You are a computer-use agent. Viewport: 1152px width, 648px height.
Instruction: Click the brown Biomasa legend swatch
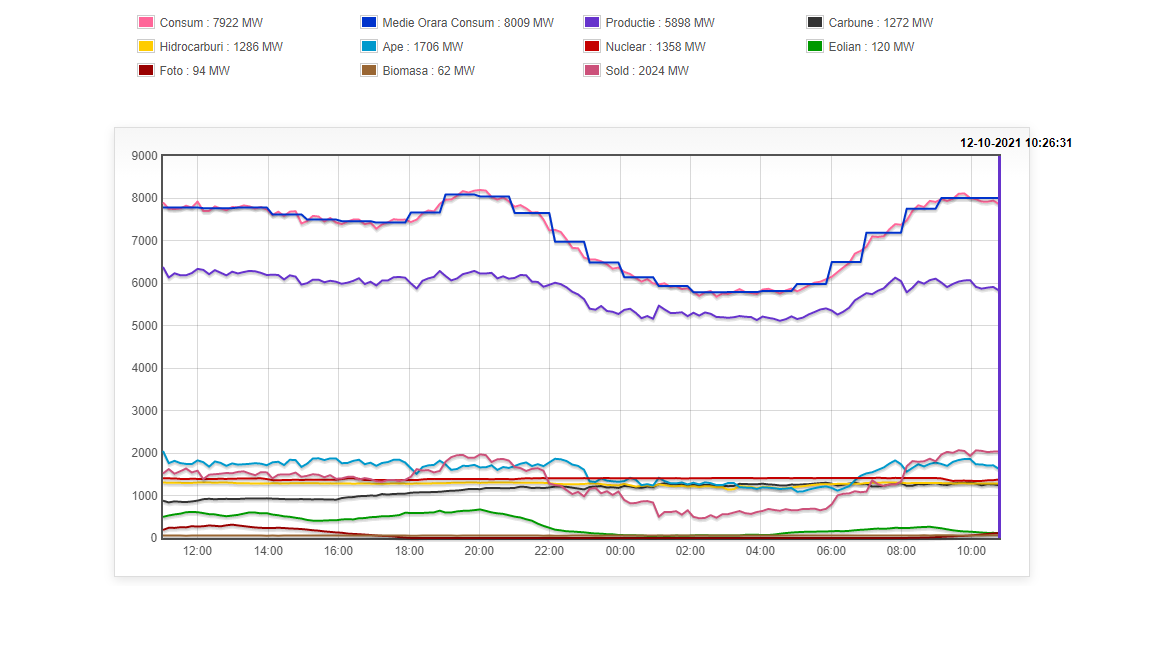pyautogui.click(x=368, y=71)
